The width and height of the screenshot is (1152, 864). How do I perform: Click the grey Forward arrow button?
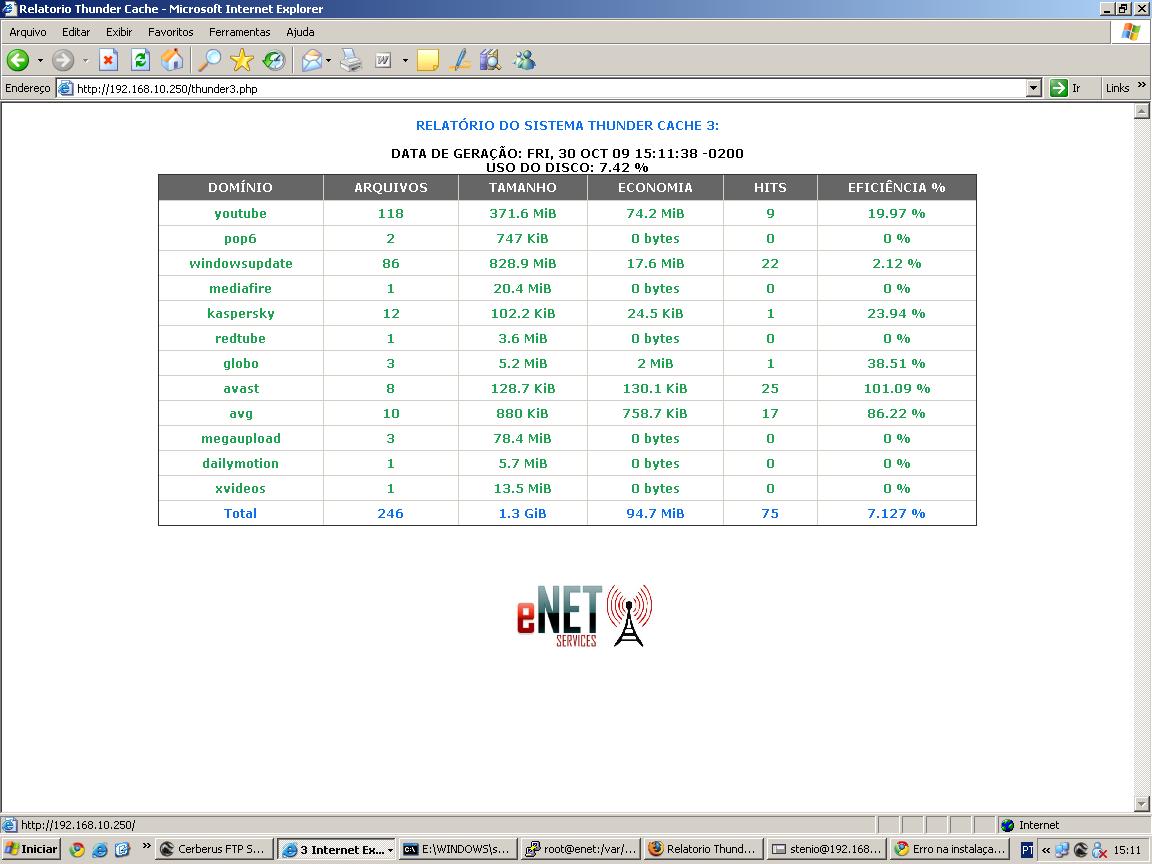[63, 60]
